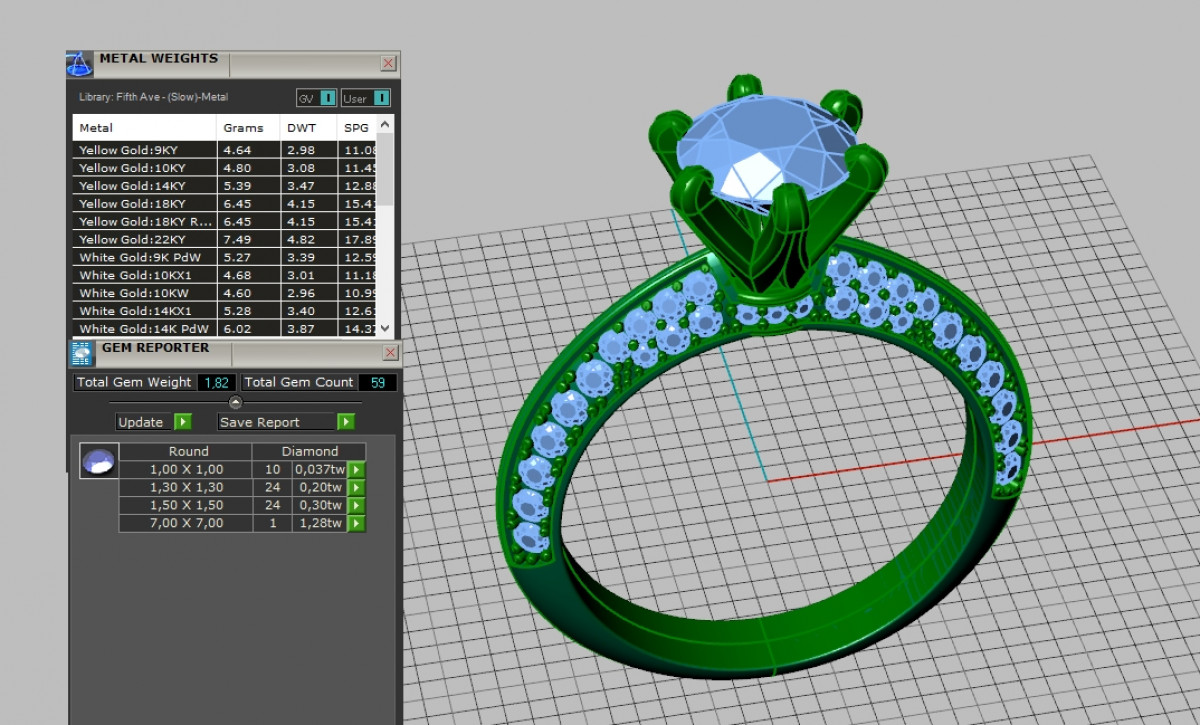Click green arrow for 1,50 X 1,50 row

coord(356,506)
